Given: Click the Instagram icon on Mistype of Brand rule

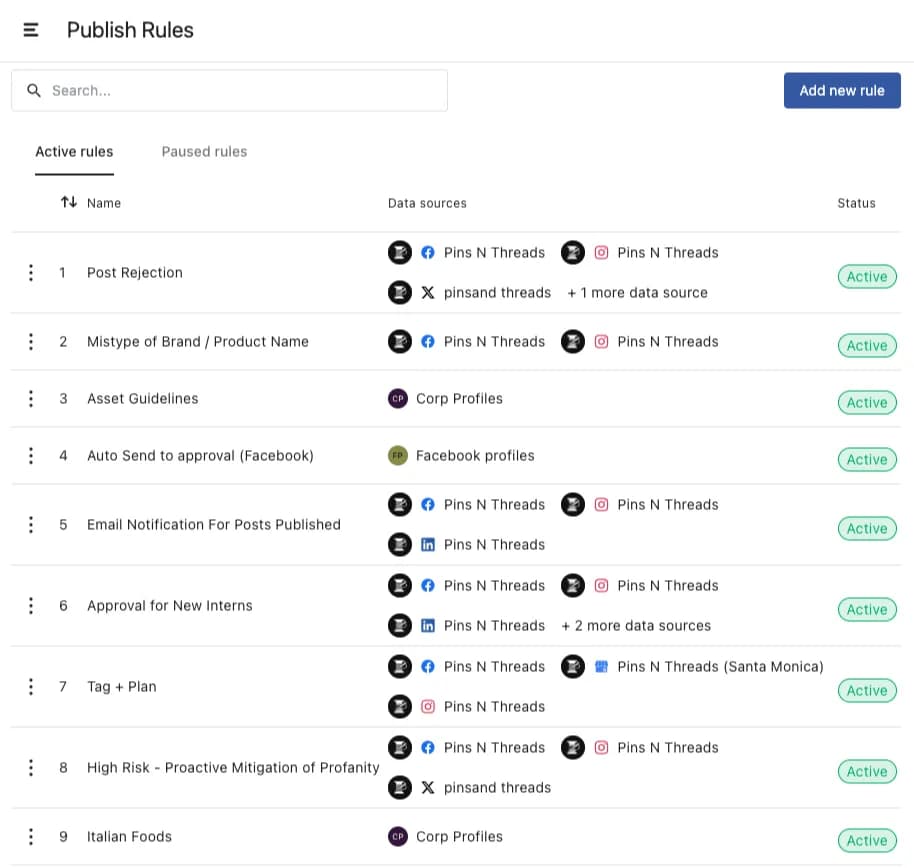Looking at the screenshot, I should point(601,341).
